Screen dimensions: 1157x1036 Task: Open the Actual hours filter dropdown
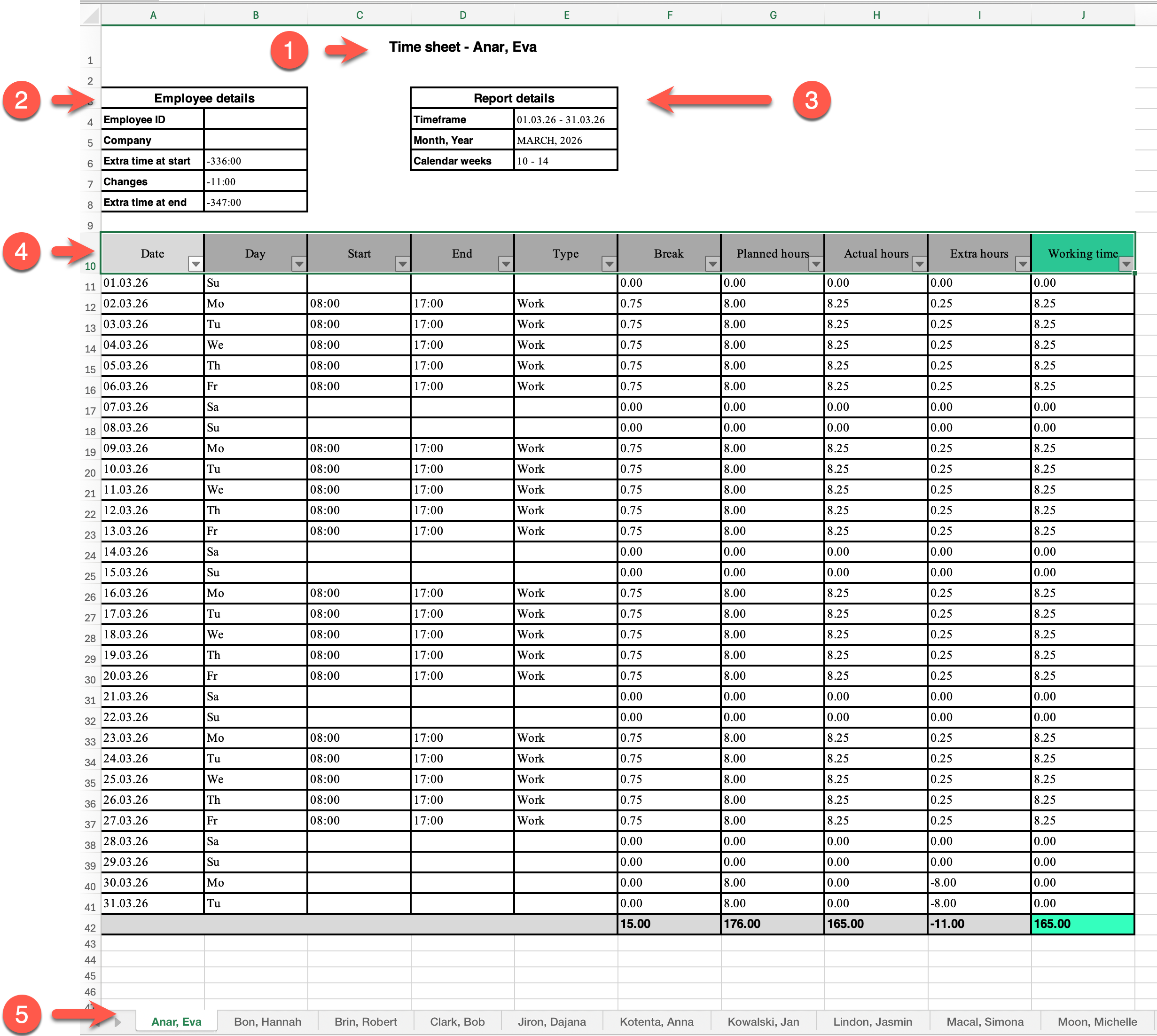click(919, 264)
